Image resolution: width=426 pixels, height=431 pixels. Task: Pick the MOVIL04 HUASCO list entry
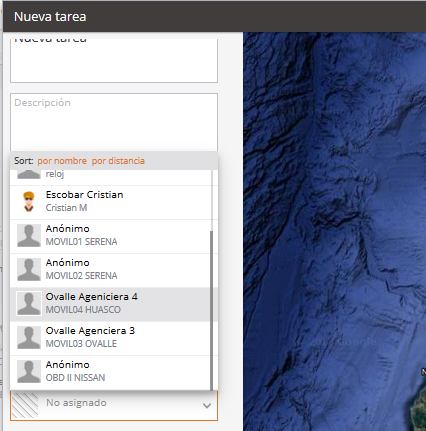point(111,304)
